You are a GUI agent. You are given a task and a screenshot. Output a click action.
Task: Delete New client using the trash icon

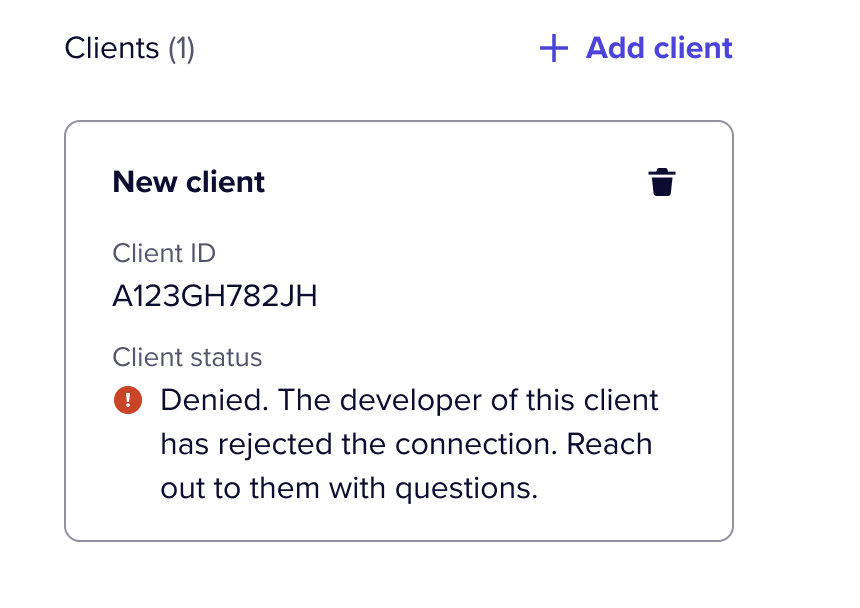662,182
